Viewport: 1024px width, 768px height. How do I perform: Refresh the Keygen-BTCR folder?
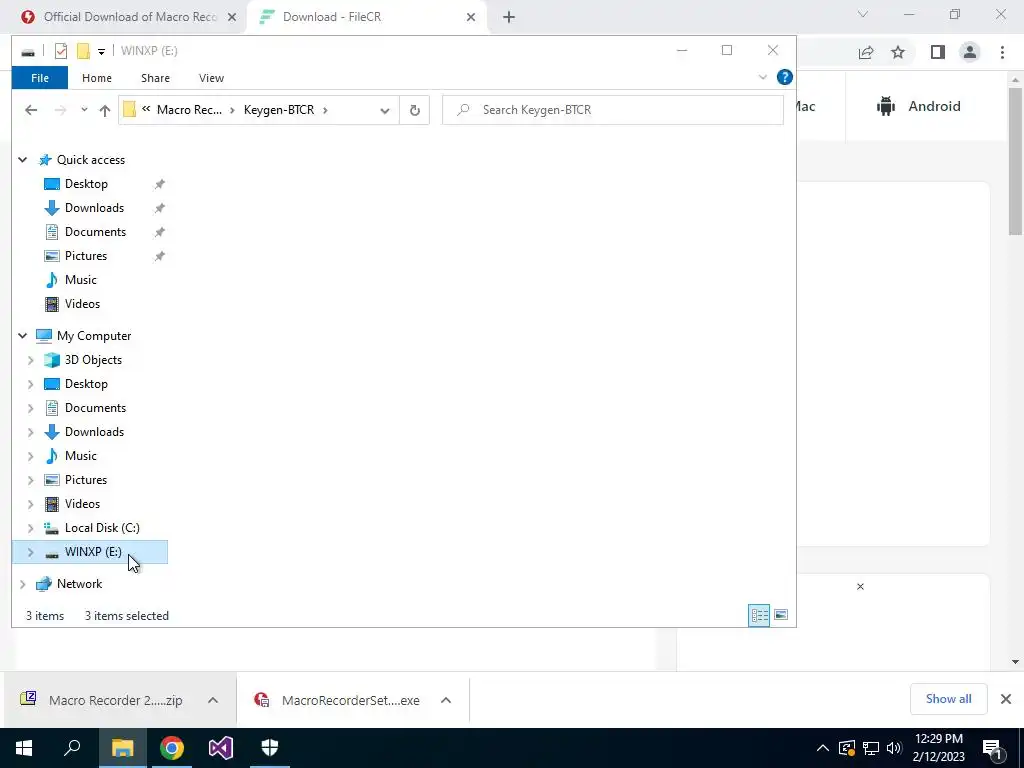414,110
